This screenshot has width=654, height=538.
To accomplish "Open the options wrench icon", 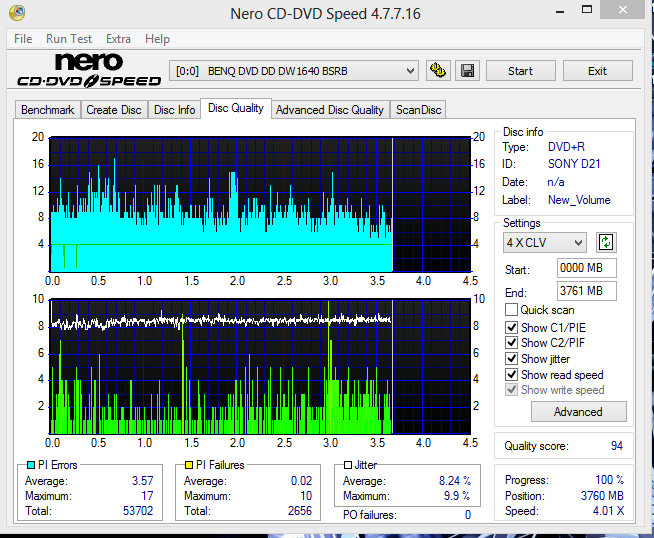I will coord(438,70).
